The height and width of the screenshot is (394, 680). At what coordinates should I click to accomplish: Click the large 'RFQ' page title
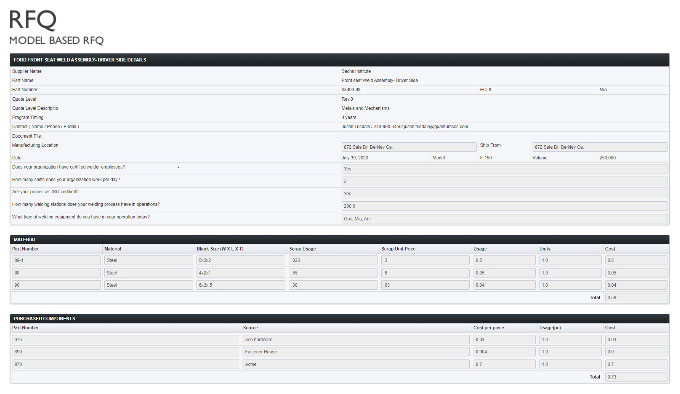tap(33, 20)
